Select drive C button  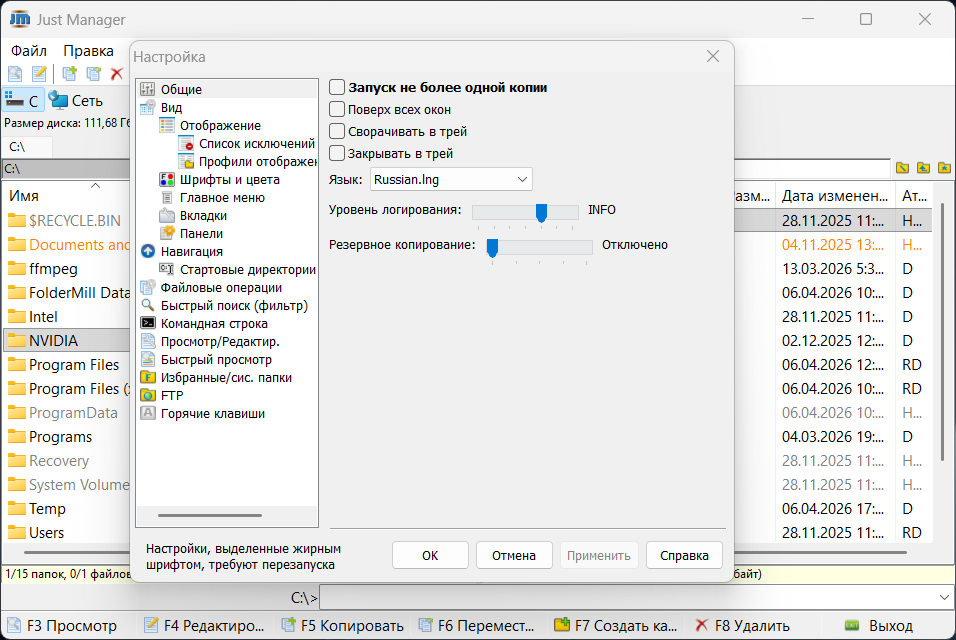(x=23, y=101)
